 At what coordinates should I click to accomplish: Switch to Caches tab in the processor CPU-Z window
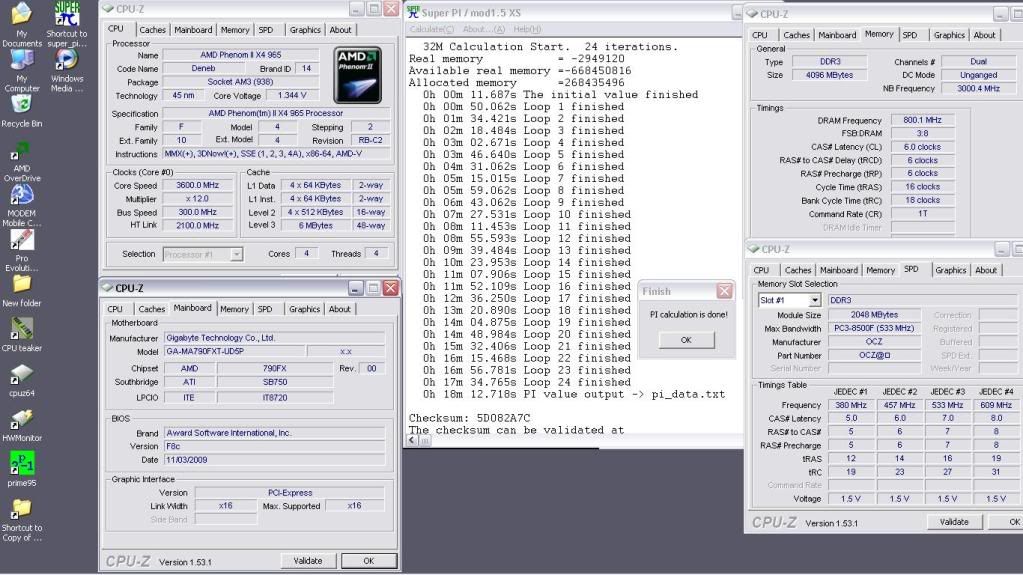(x=153, y=30)
